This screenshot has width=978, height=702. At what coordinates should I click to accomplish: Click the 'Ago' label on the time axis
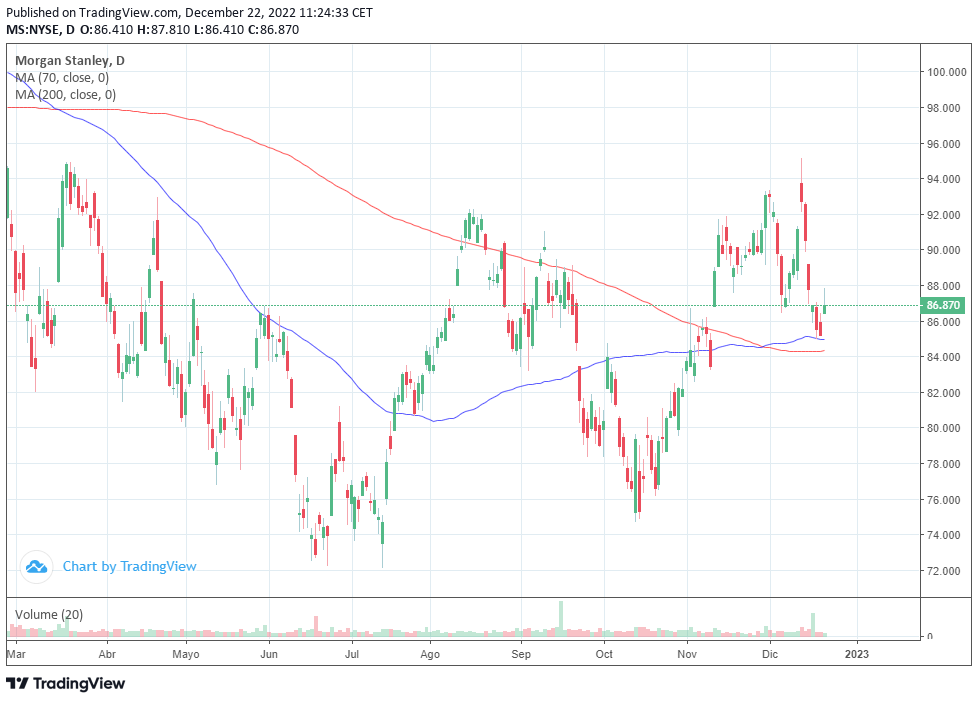click(430, 654)
